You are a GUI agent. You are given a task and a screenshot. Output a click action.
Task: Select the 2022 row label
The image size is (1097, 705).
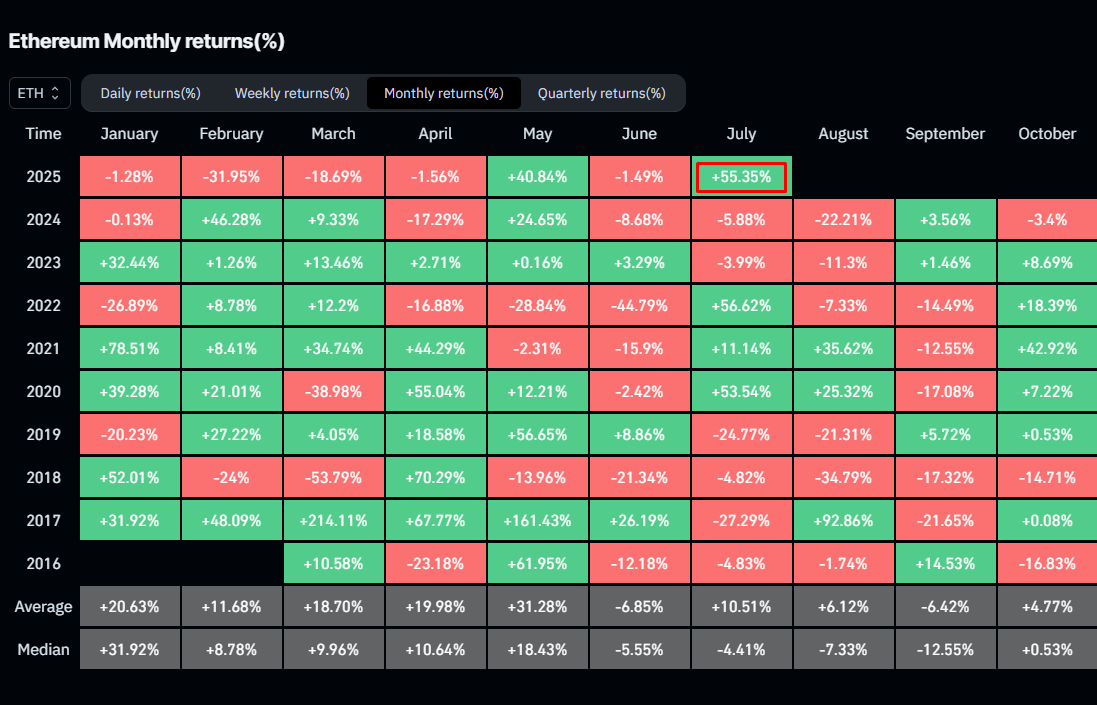(43, 306)
